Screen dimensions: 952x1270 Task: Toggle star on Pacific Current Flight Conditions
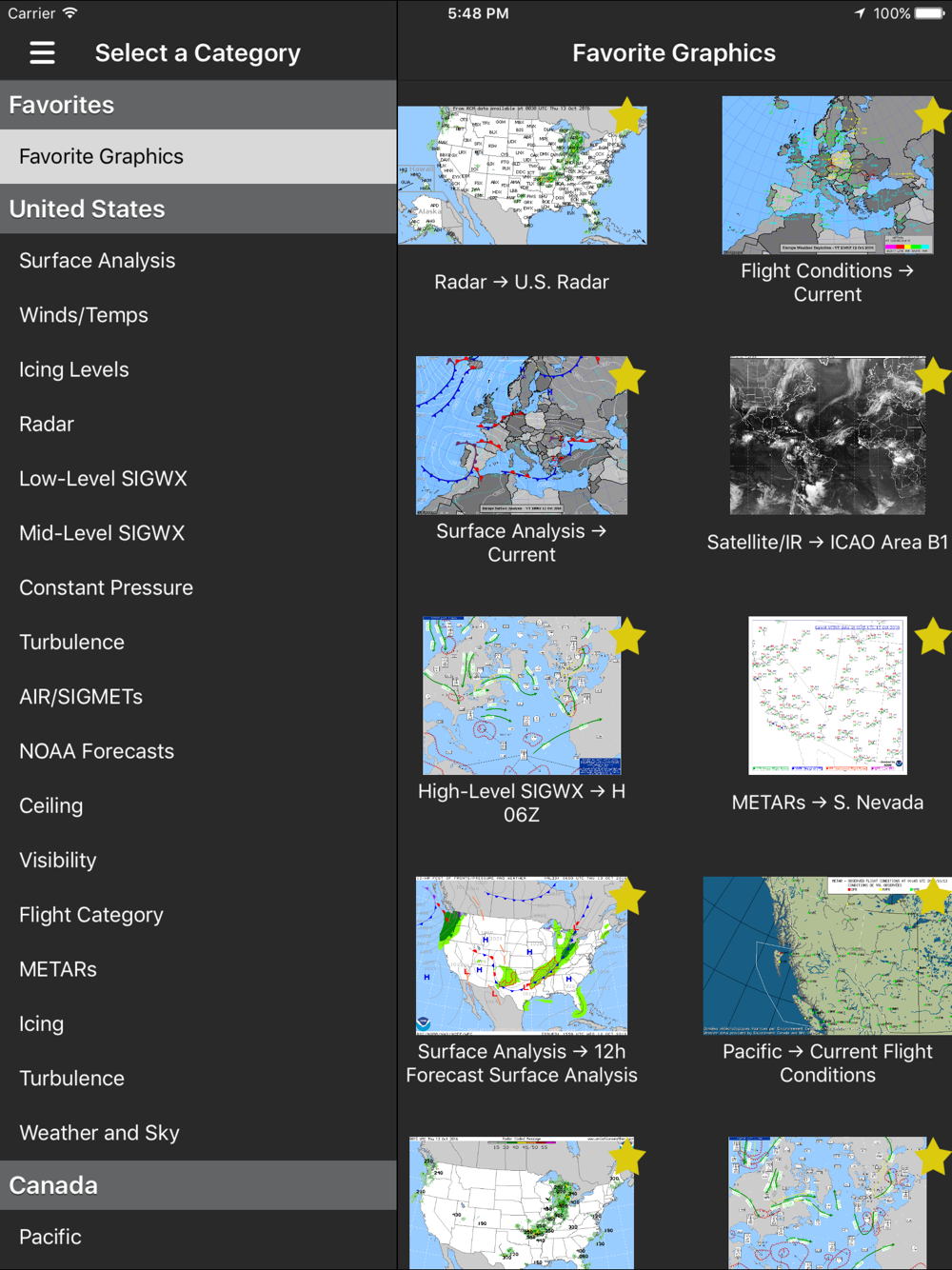(x=933, y=896)
